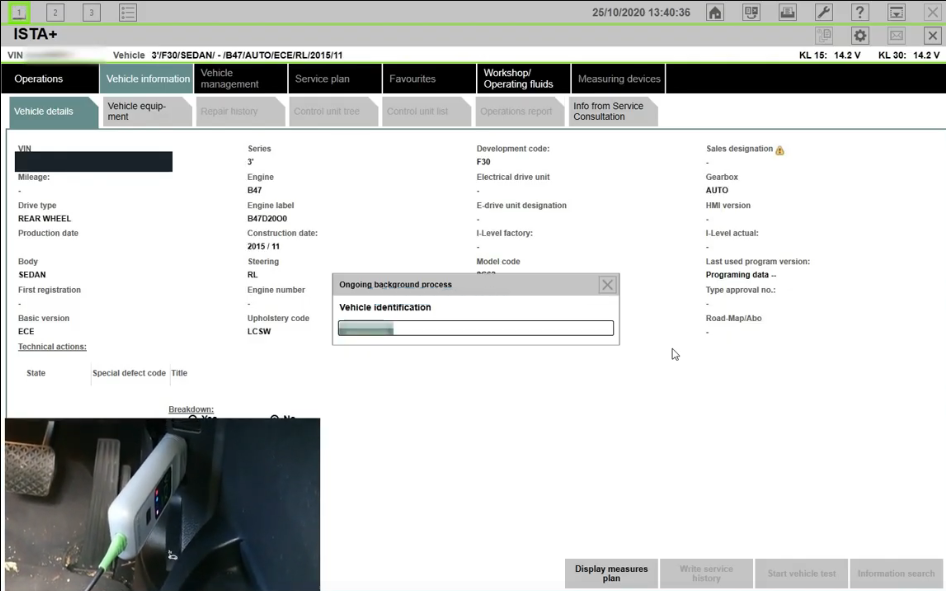Switch to the Control unit list sub-tab
This screenshot has height=591, width=946.
coord(427,112)
